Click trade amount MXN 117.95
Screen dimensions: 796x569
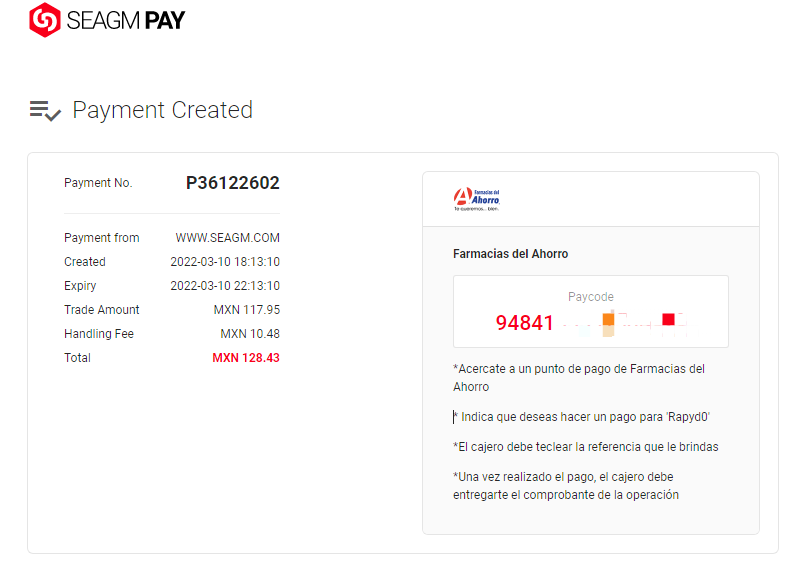click(247, 310)
